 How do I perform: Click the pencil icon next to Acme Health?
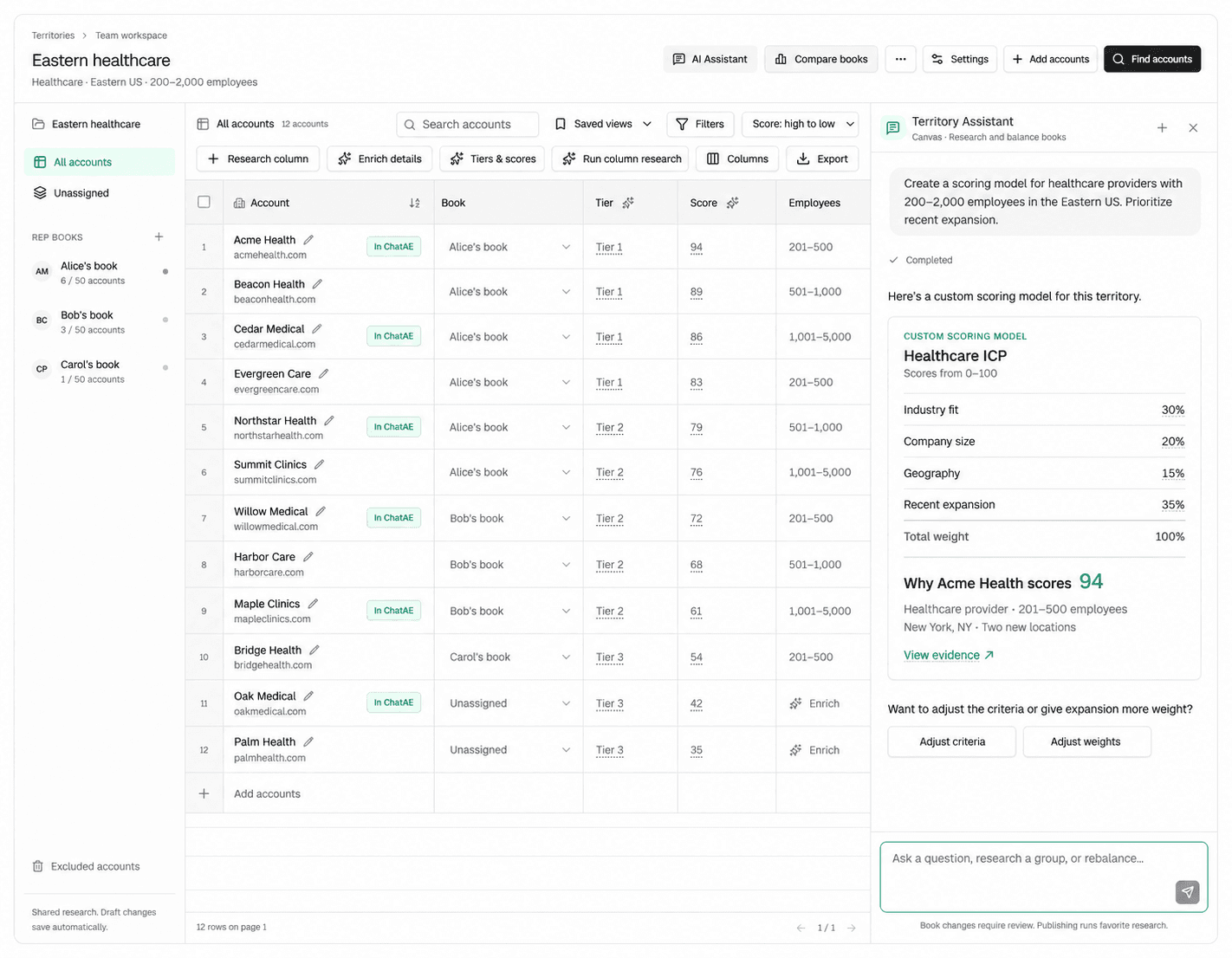308,240
